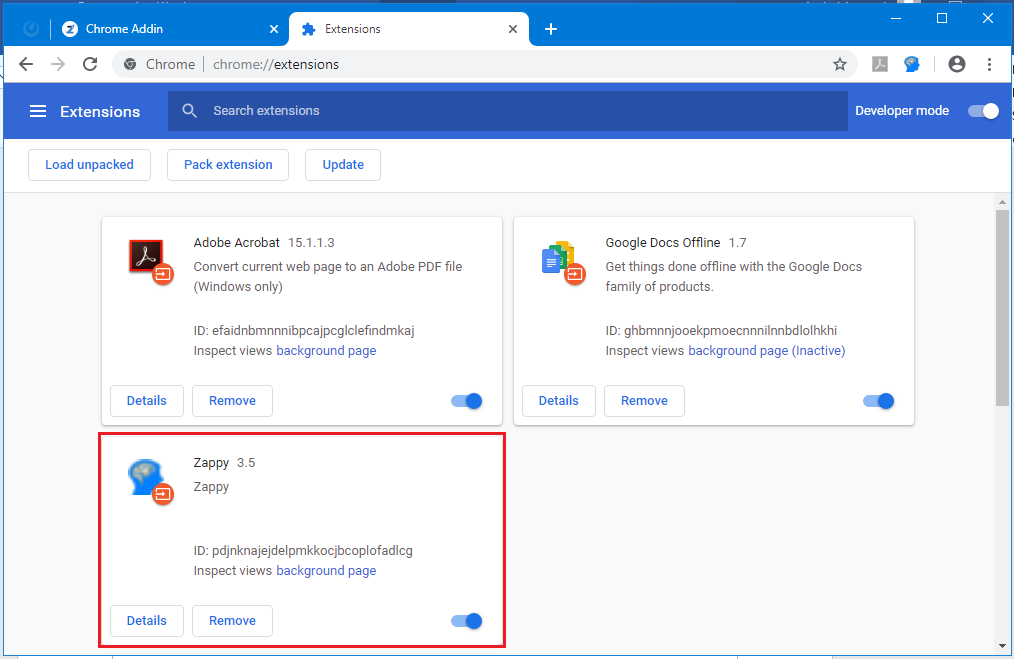Reload the extensions page
The width and height of the screenshot is (1014, 659).
(x=90, y=64)
